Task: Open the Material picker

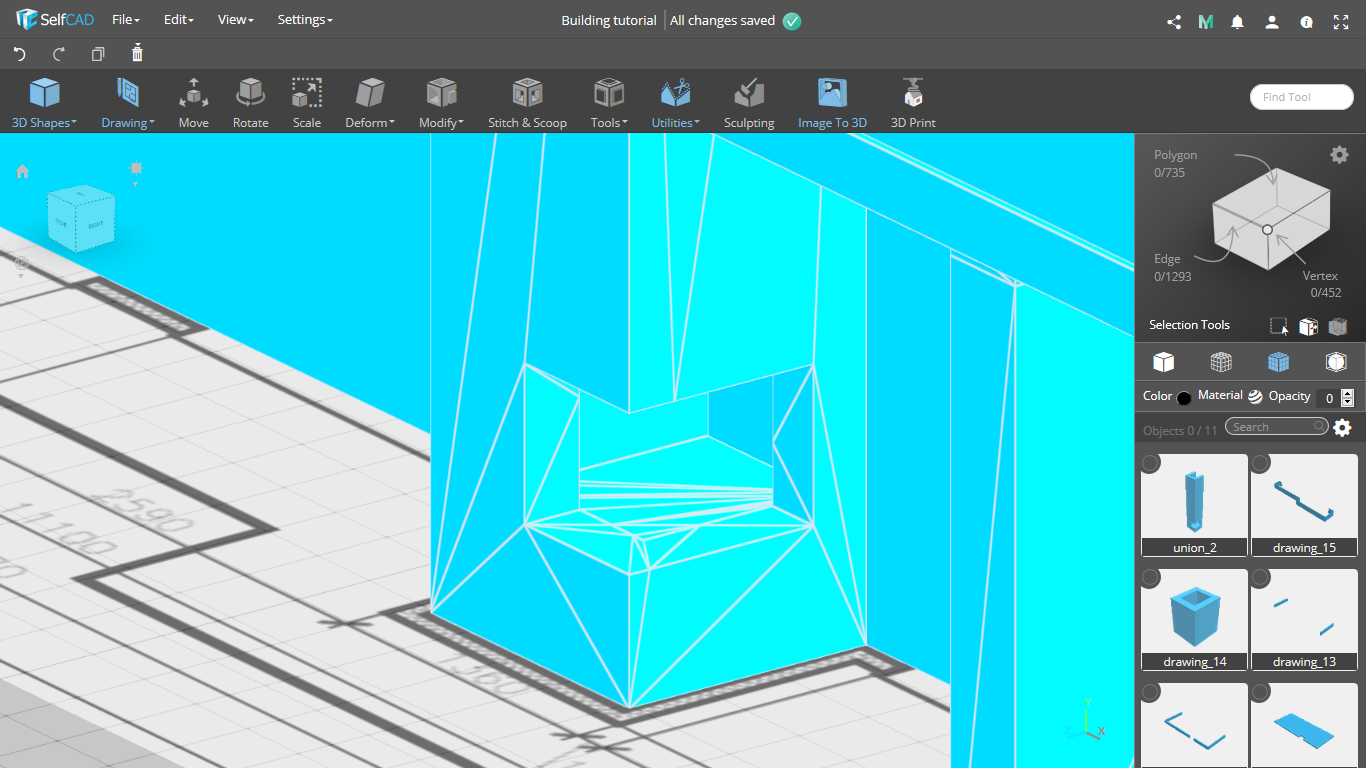Action: (1255, 396)
